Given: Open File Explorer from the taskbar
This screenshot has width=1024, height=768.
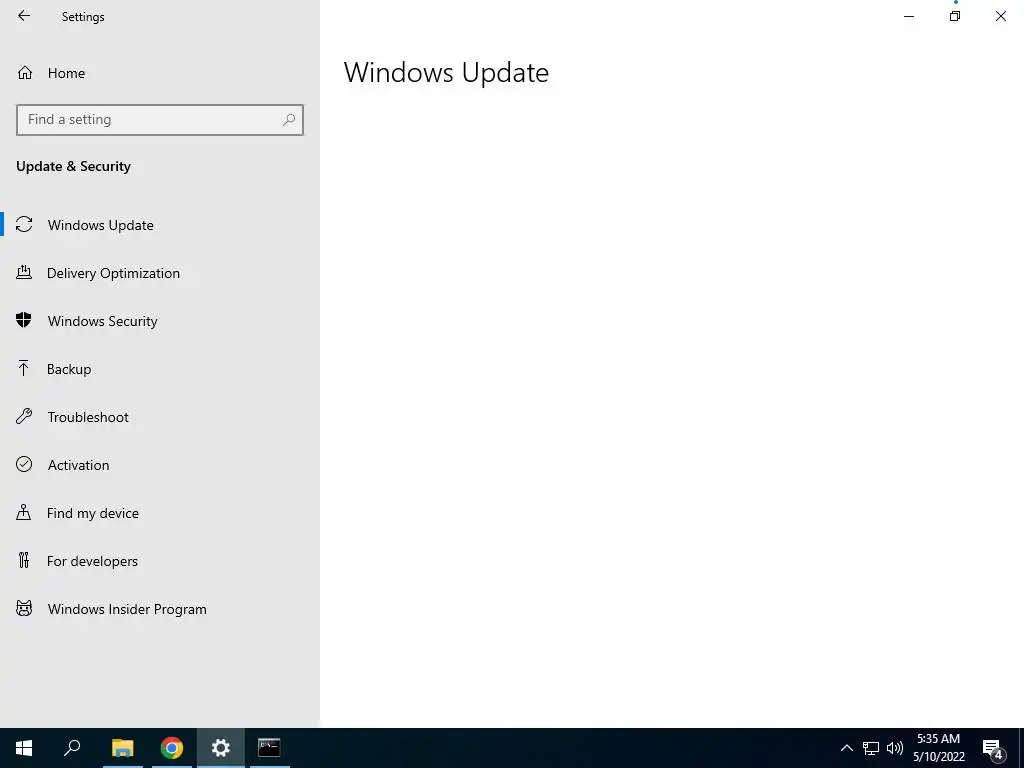Looking at the screenshot, I should 122,748.
